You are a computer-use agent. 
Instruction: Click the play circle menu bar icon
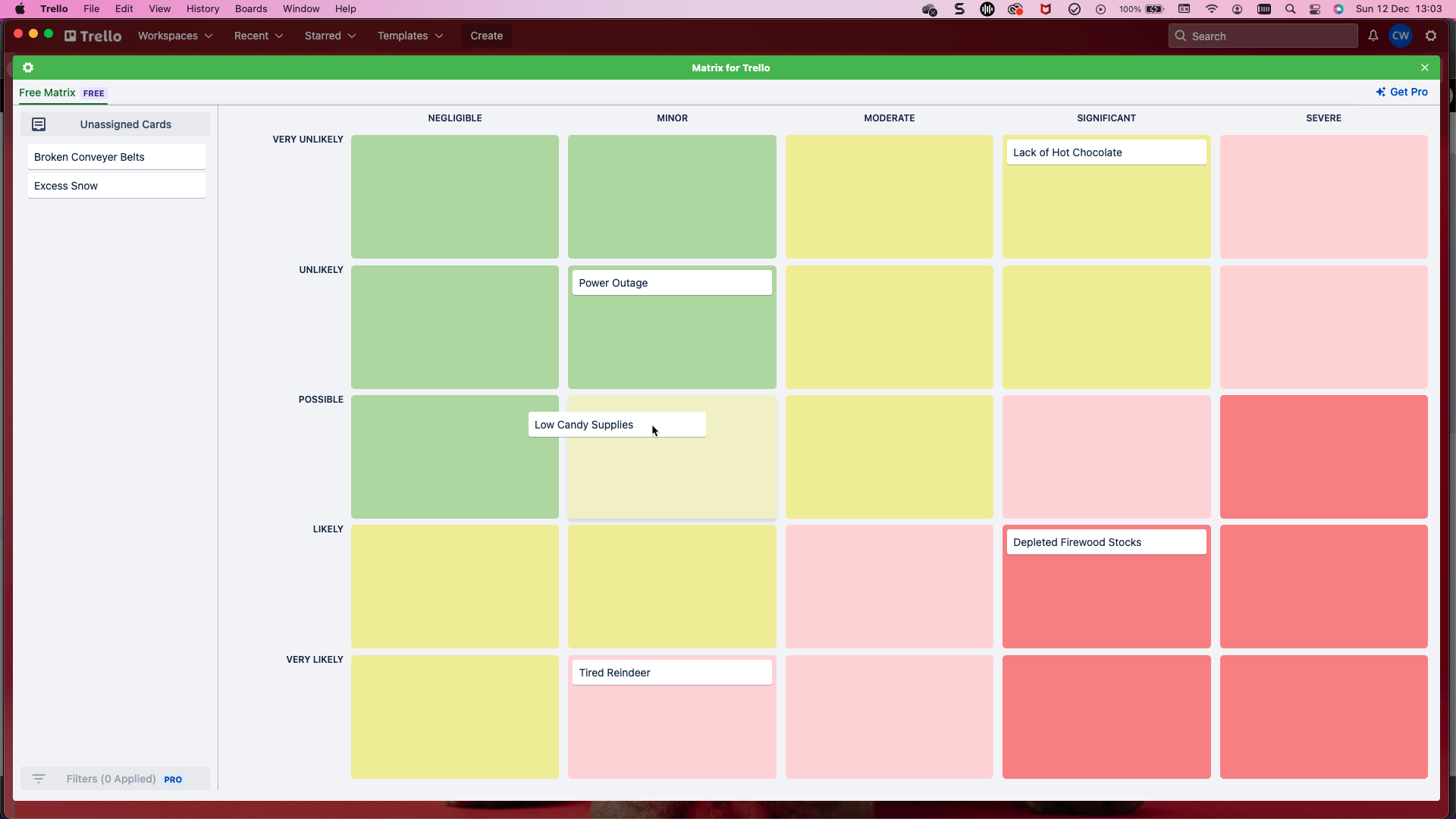coord(1101,9)
